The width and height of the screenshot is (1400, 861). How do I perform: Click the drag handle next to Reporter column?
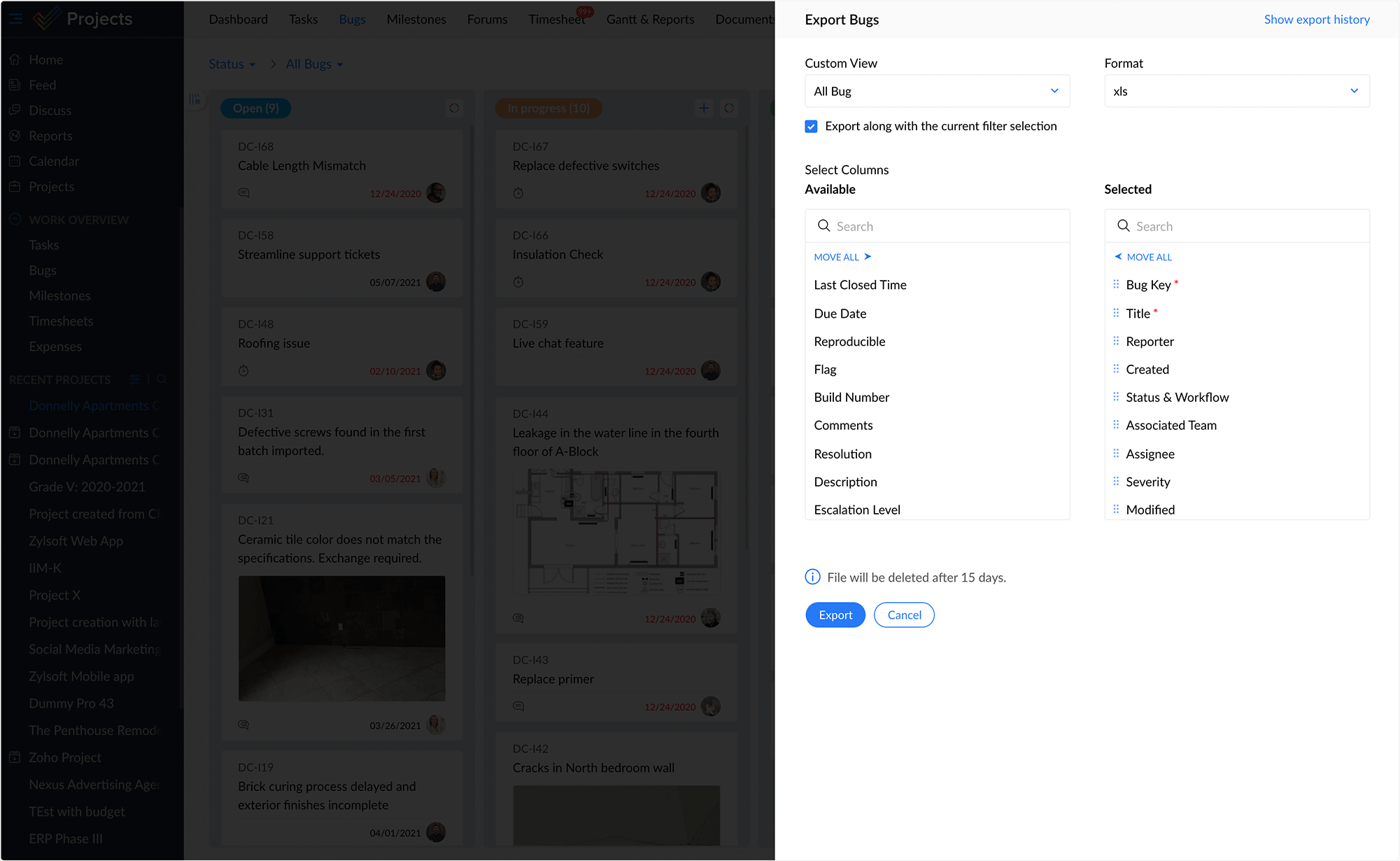pos(1116,341)
